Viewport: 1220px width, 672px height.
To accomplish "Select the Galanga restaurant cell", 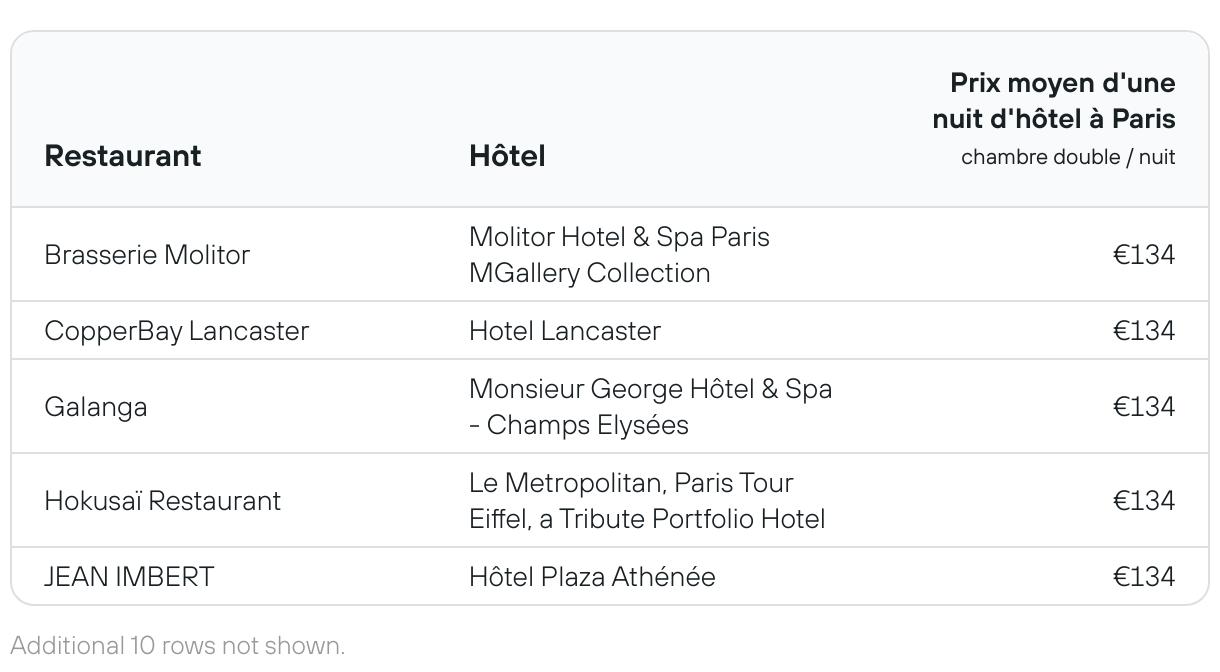I will click(x=96, y=407).
